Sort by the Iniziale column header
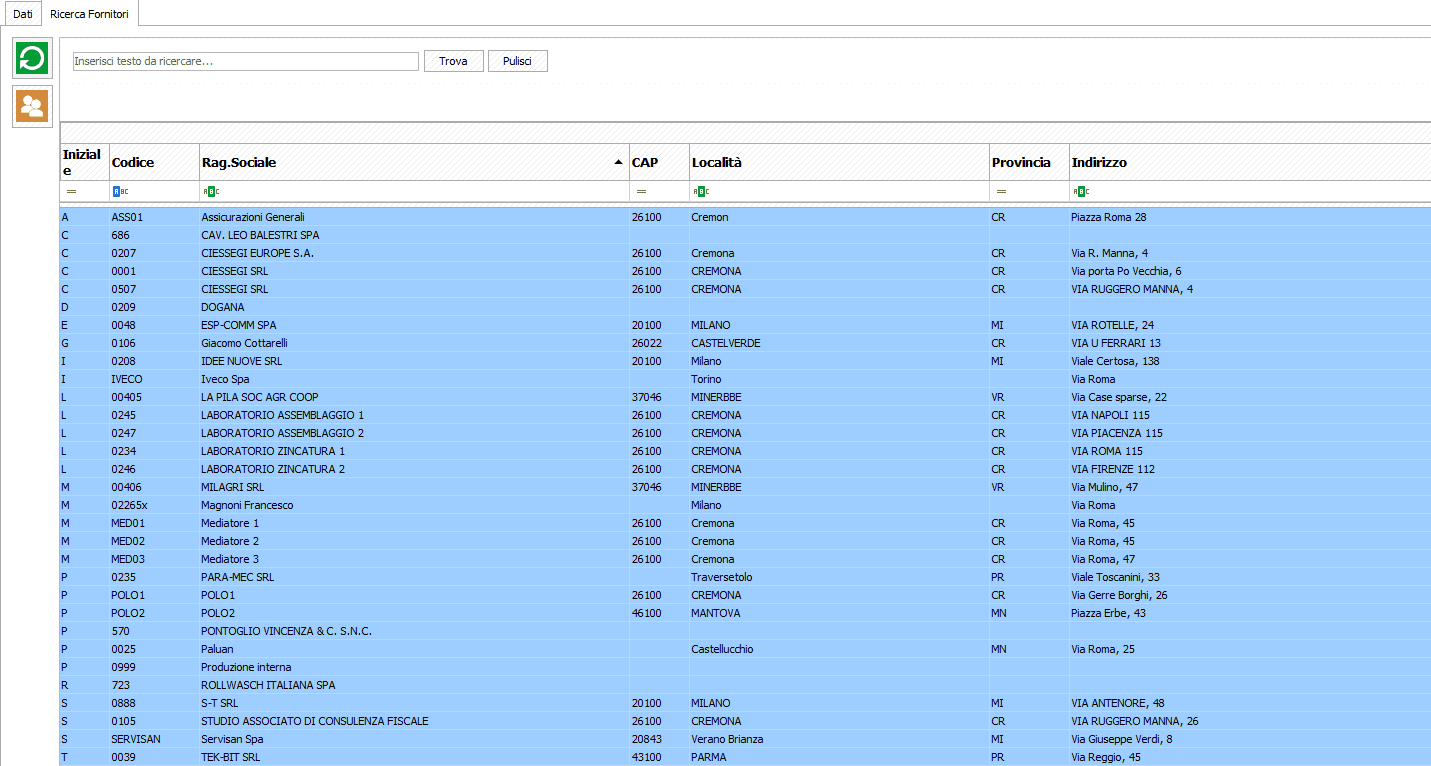The image size is (1431, 766). 84,162
